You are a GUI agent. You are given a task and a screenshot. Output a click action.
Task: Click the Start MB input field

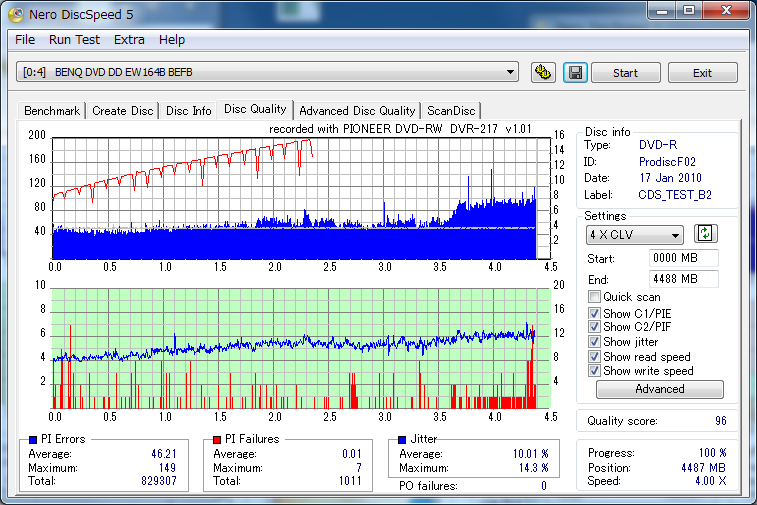[683, 258]
